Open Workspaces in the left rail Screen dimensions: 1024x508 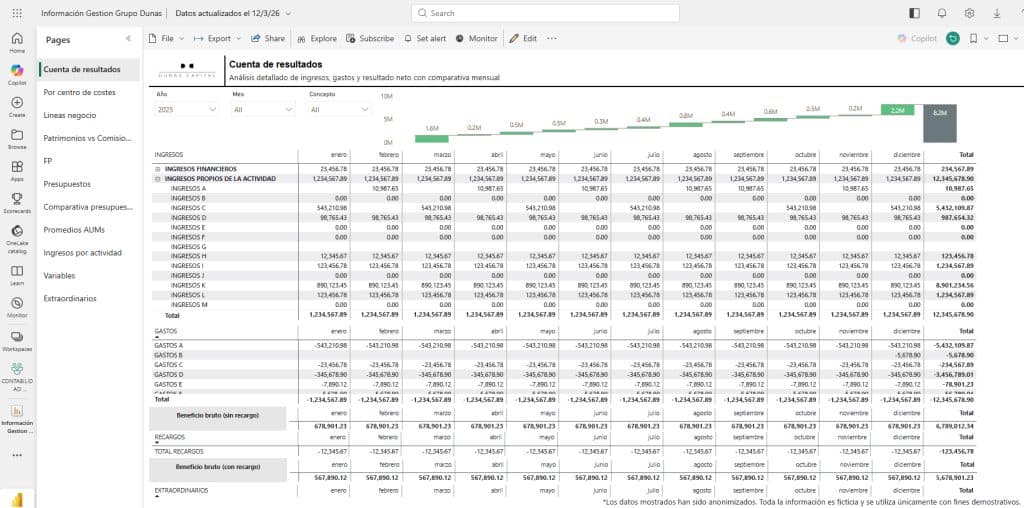[x=17, y=341]
